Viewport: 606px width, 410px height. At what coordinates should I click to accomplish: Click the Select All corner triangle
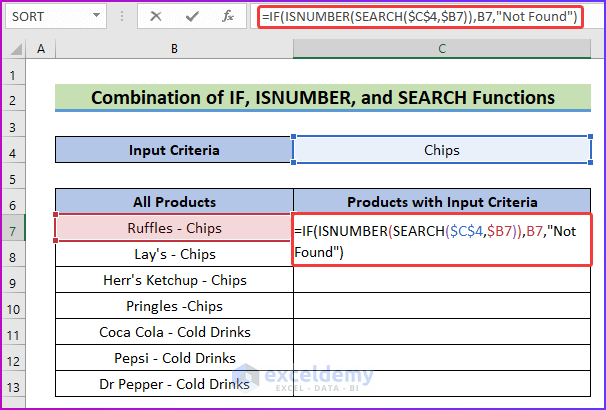(14, 49)
